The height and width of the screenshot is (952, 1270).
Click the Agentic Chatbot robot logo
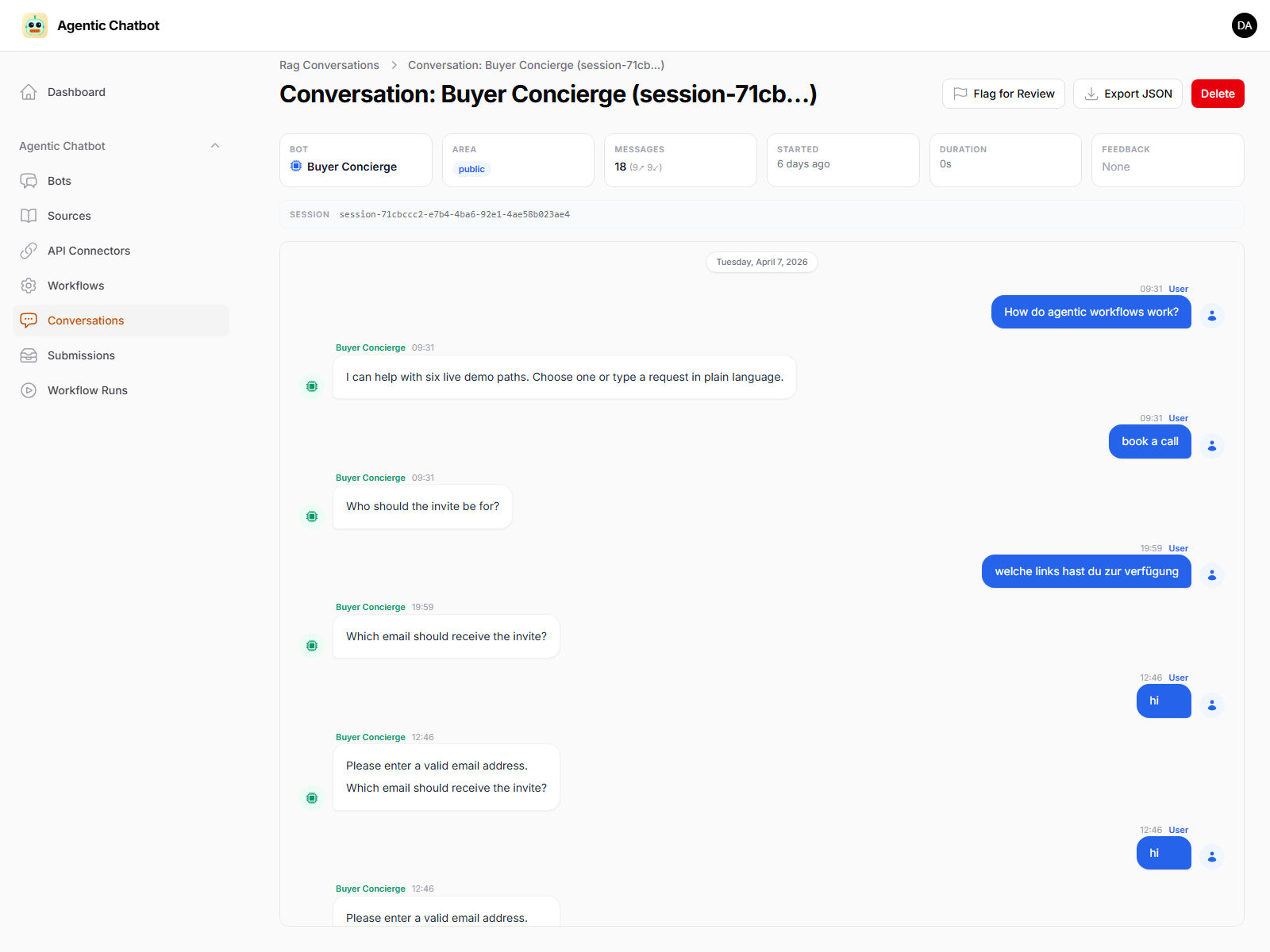click(35, 25)
